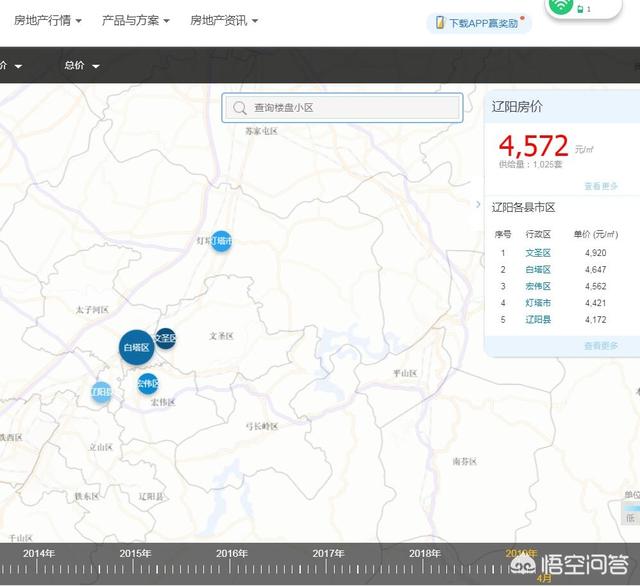This screenshot has height=587, width=640.
Task: Click the 文圣区 dark blue map bubble
Action: click(166, 339)
